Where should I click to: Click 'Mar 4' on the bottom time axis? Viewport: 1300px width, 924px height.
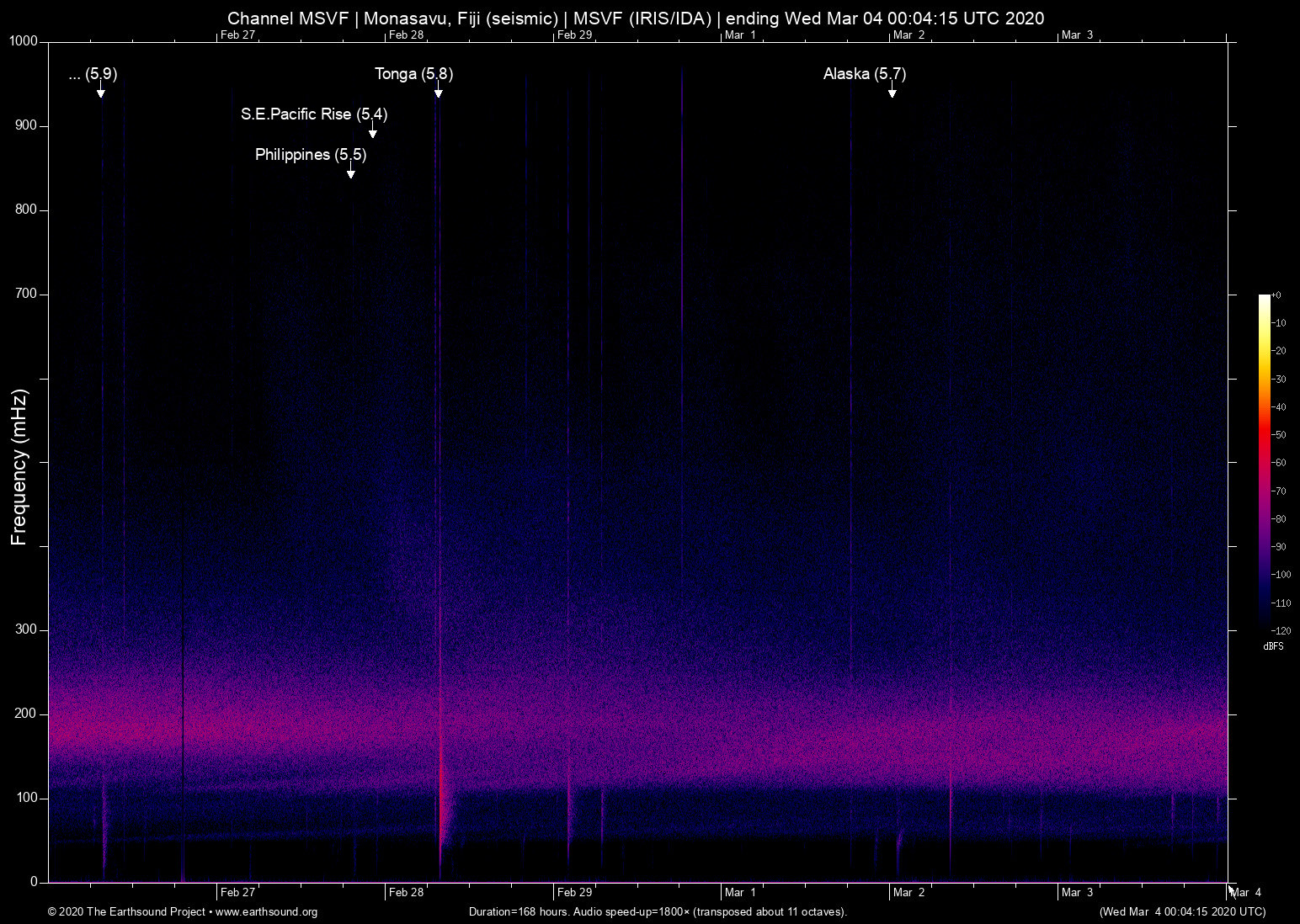1246,893
